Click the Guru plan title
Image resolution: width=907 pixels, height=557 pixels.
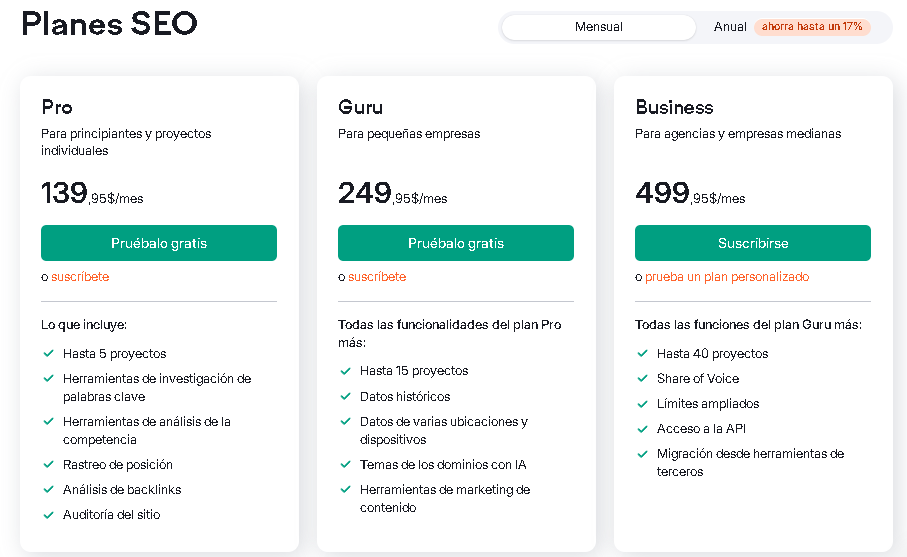coord(360,107)
